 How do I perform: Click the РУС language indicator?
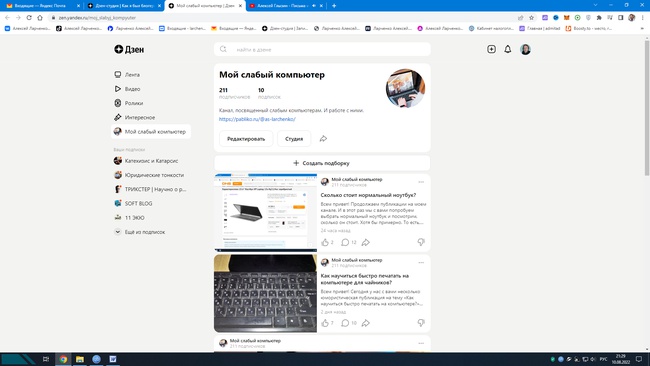[603, 359]
